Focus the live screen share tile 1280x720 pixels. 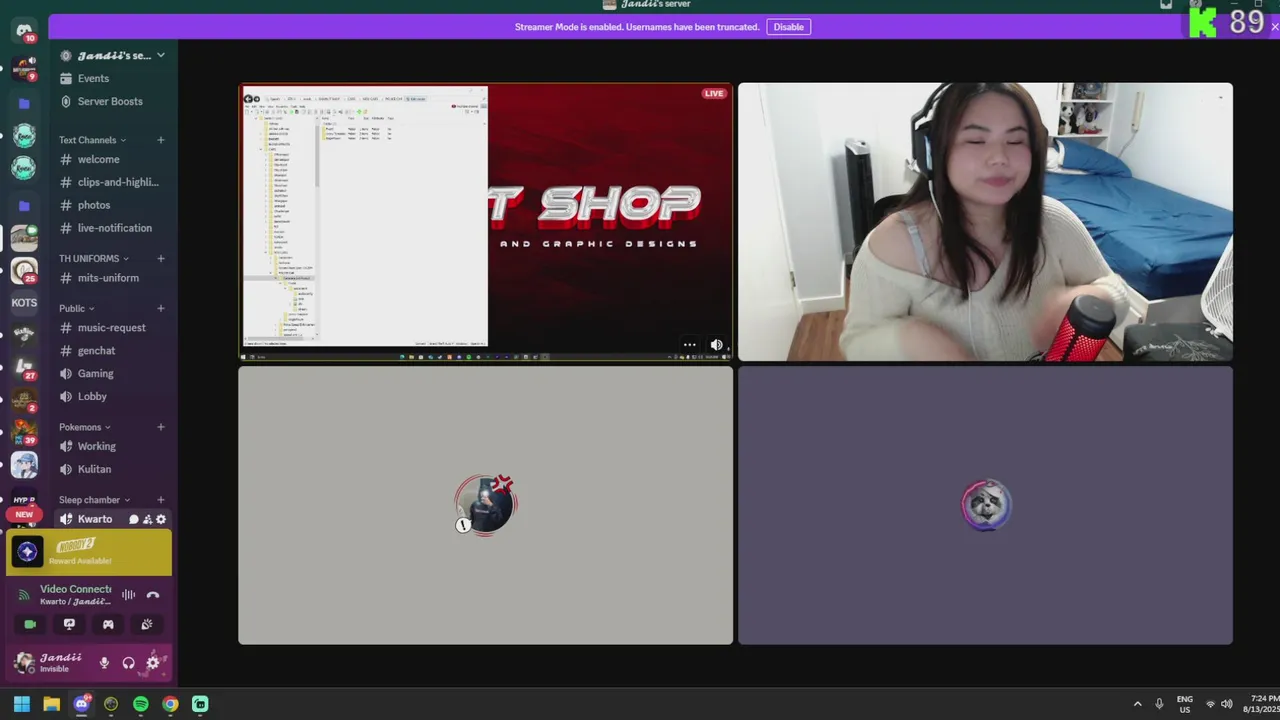click(x=485, y=222)
